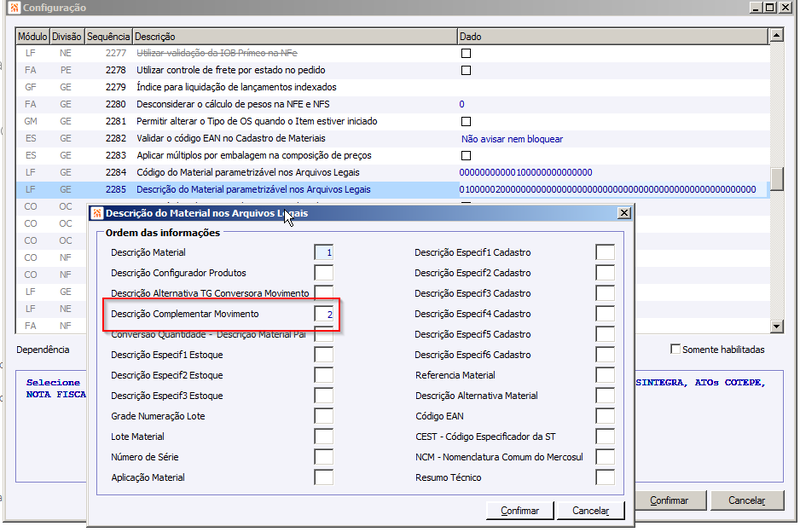Select row 2279 Índice para liquidação
The width and height of the screenshot is (800, 532).
click(x=392, y=87)
